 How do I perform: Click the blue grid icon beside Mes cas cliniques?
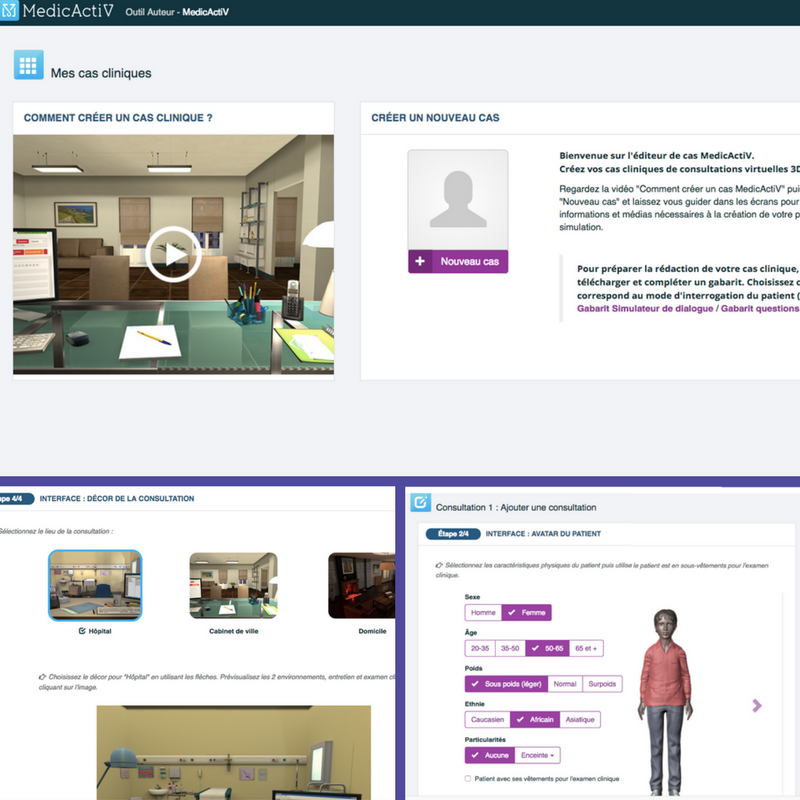[29, 65]
